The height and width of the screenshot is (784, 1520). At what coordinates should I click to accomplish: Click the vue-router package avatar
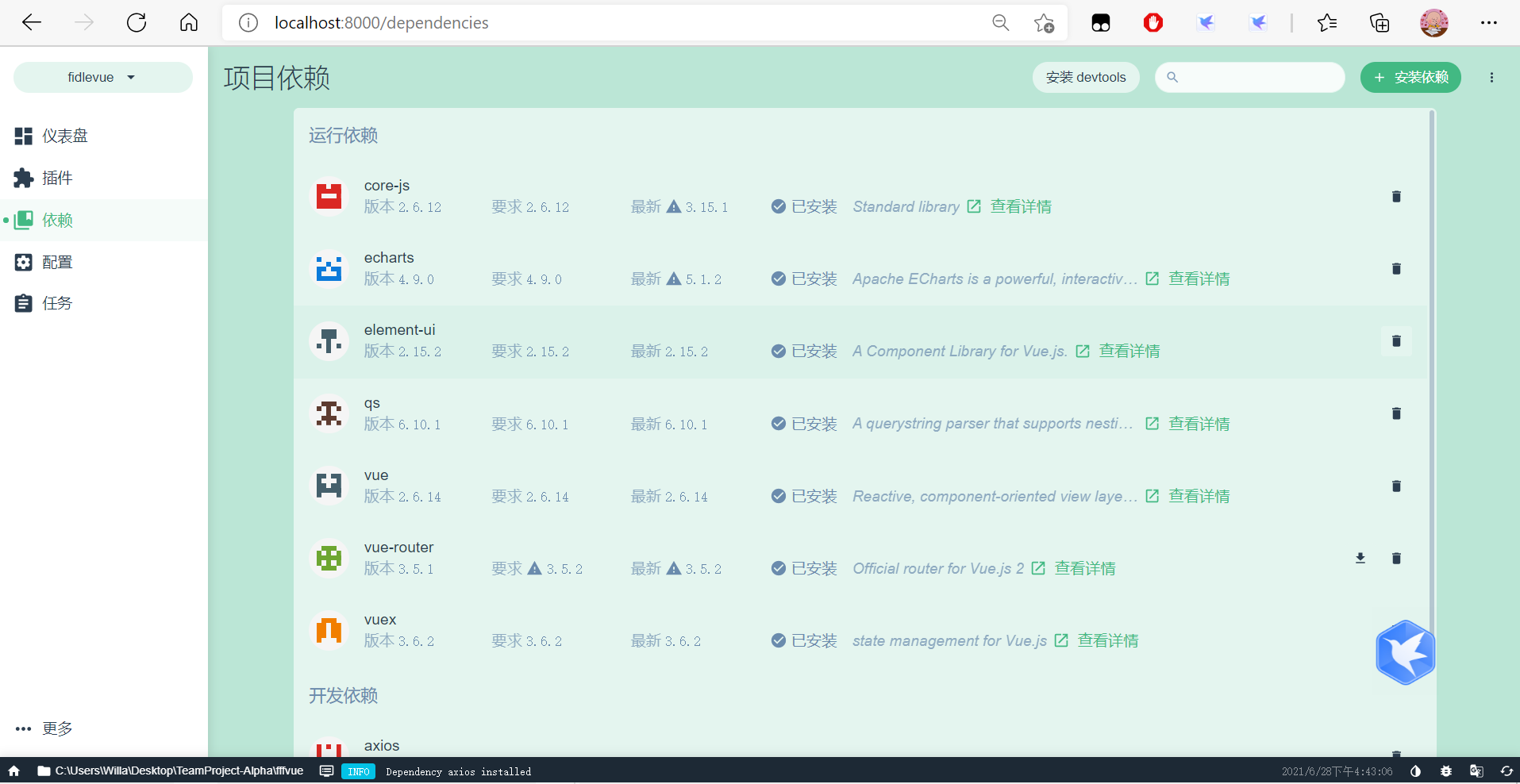coord(329,558)
